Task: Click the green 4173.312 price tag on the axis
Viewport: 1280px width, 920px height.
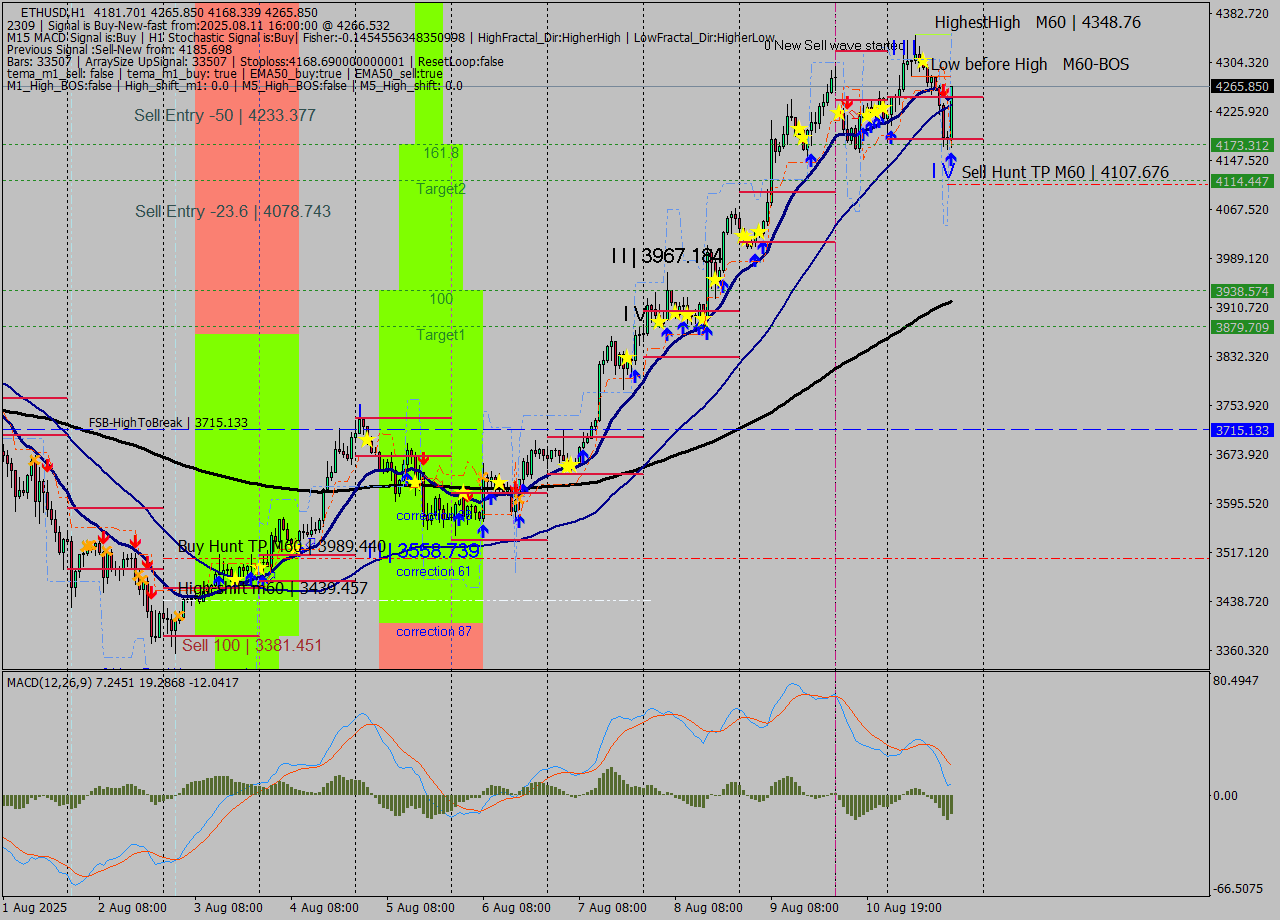Action: [1240, 145]
